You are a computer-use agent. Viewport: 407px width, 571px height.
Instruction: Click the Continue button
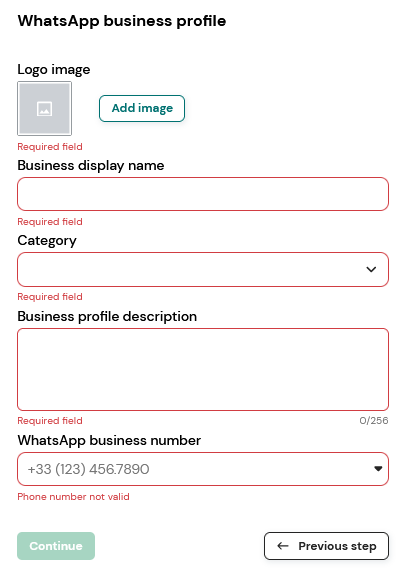[56, 546]
